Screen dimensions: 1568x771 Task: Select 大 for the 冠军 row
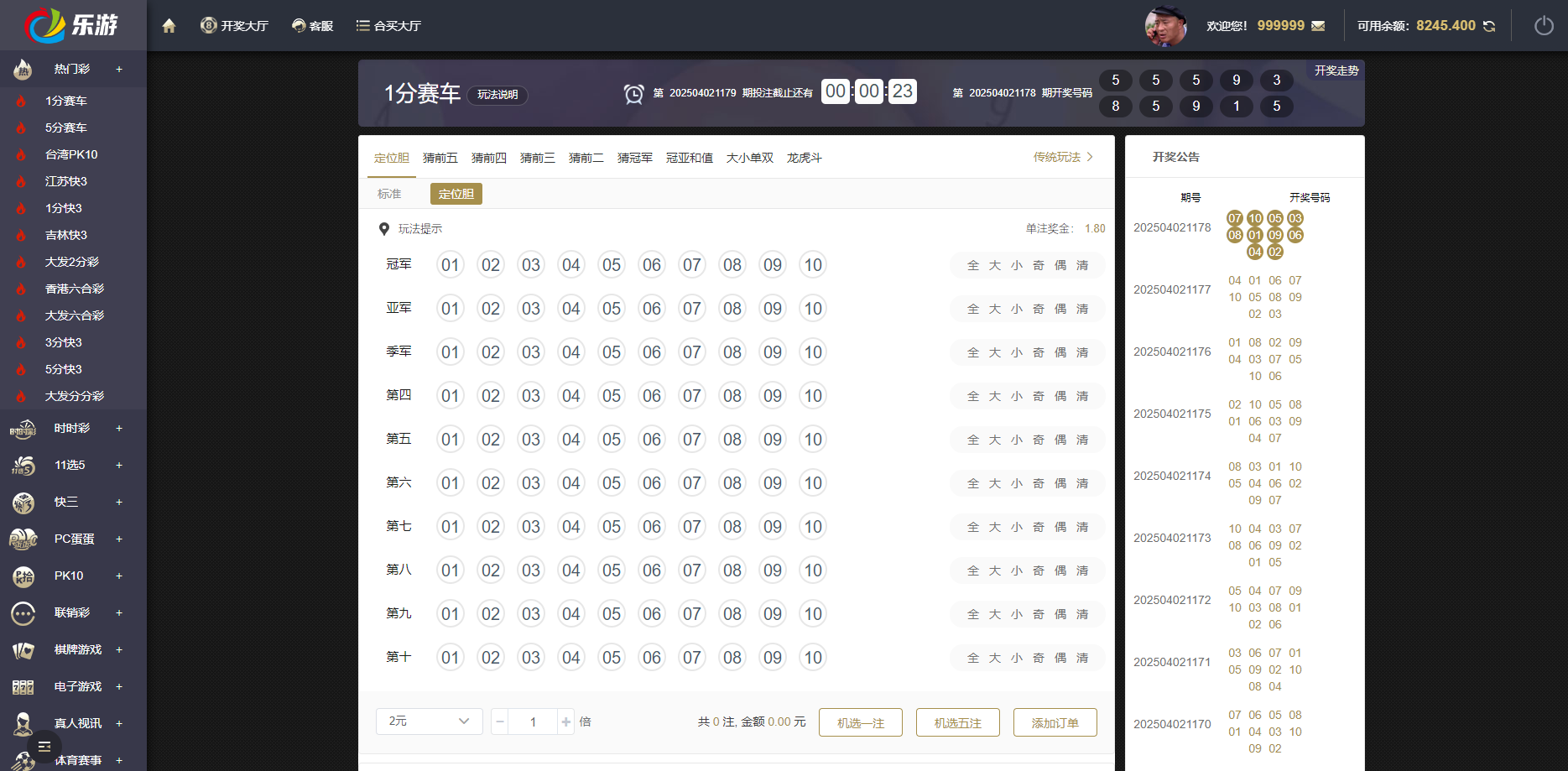[x=993, y=264]
